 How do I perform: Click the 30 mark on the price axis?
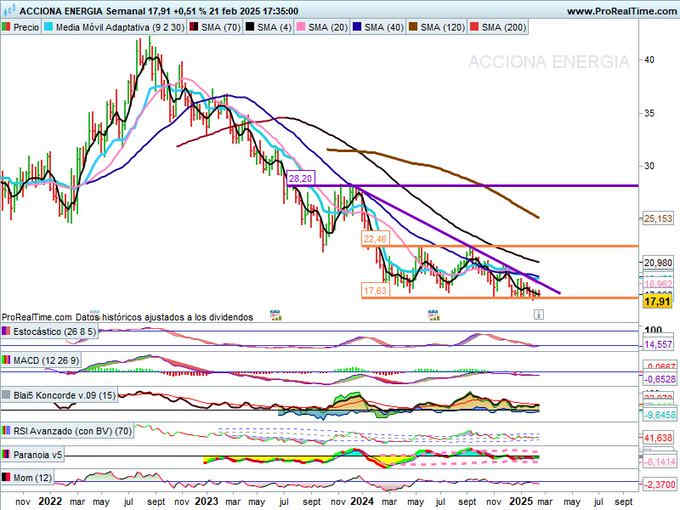(649, 166)
